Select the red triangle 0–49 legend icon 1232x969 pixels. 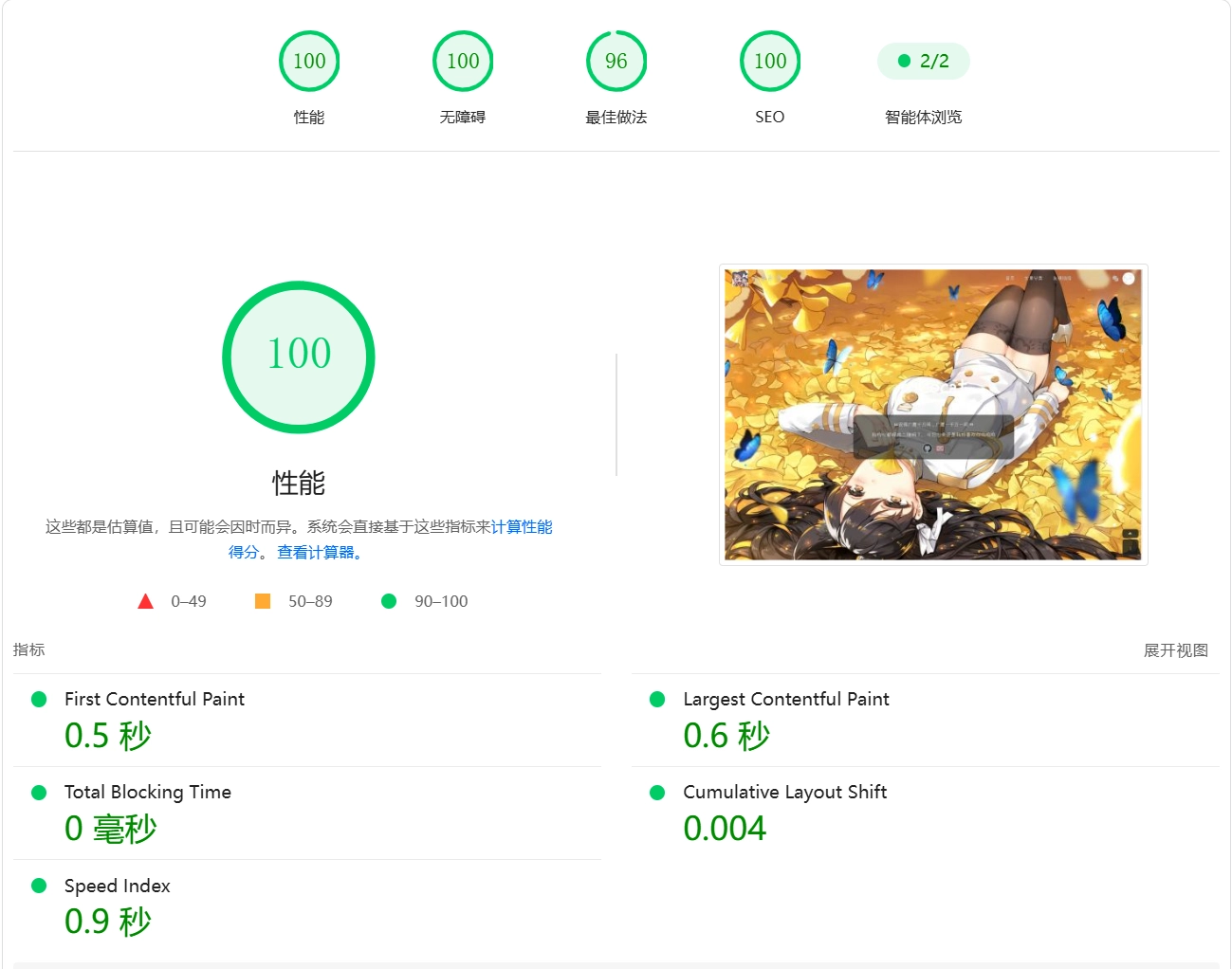(x=145, y=601)
